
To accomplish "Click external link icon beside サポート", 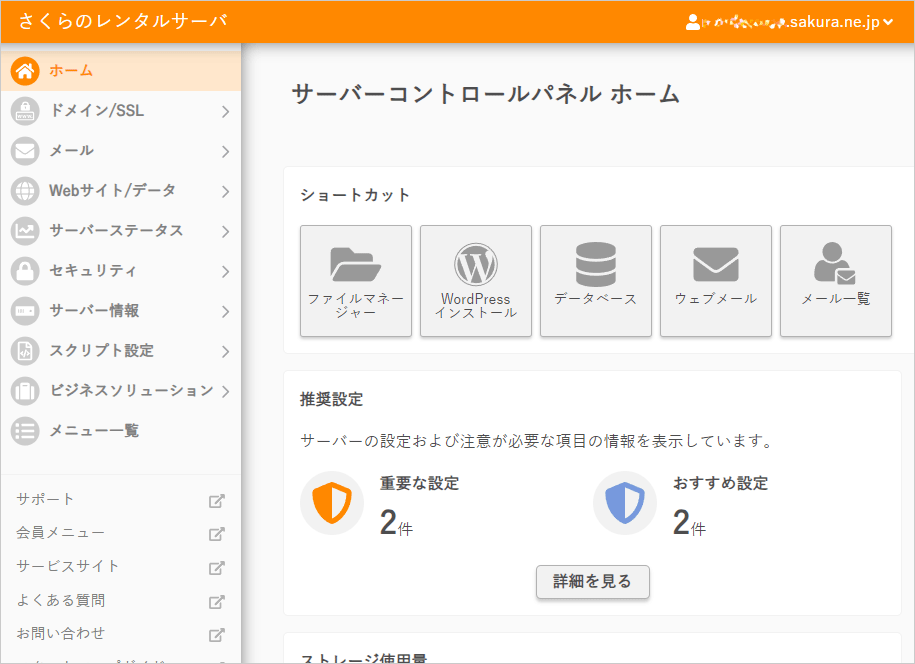I will tap(216, 501).
